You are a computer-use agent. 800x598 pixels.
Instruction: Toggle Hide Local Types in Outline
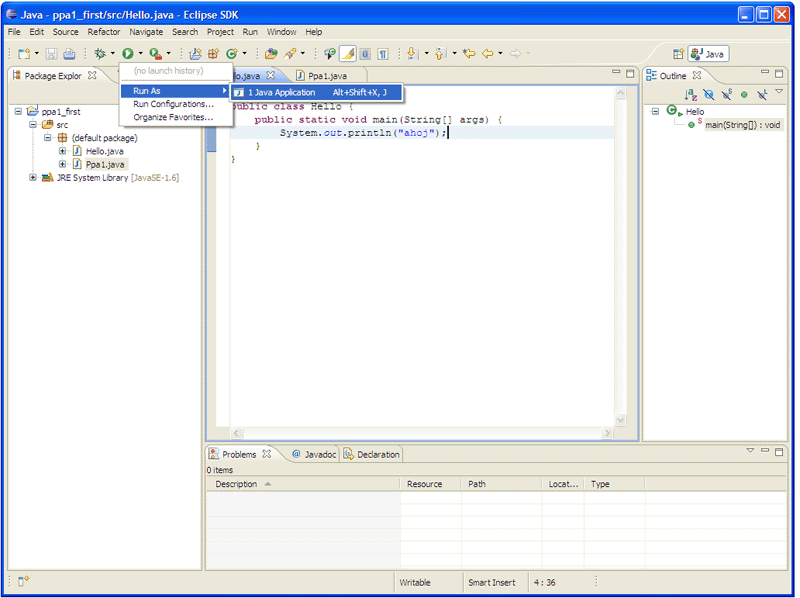pyautogui.click(x=762, y=94)
